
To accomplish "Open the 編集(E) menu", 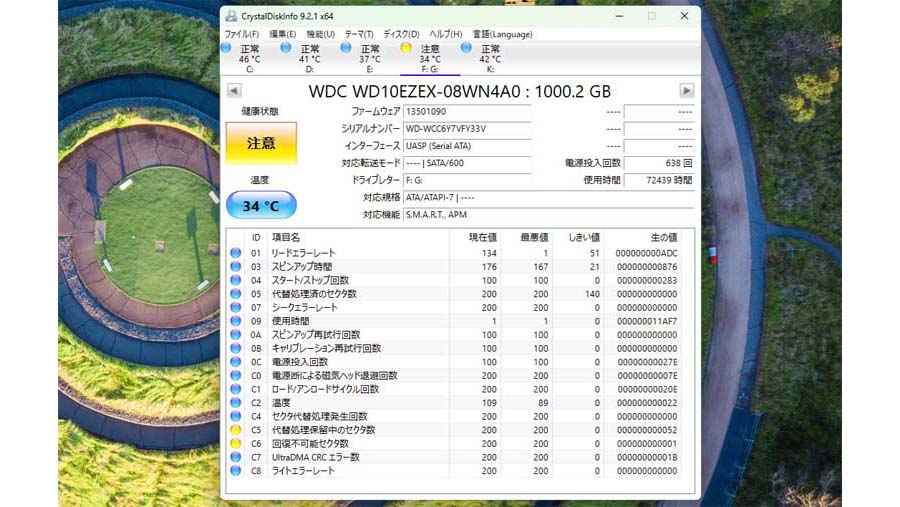I will coord(282,34).
